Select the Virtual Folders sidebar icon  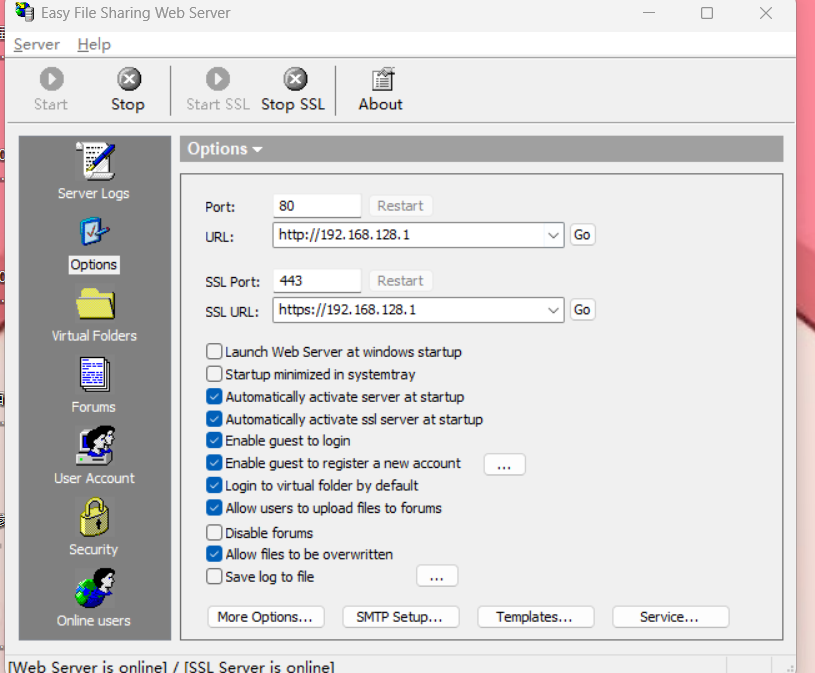[94, 304]
